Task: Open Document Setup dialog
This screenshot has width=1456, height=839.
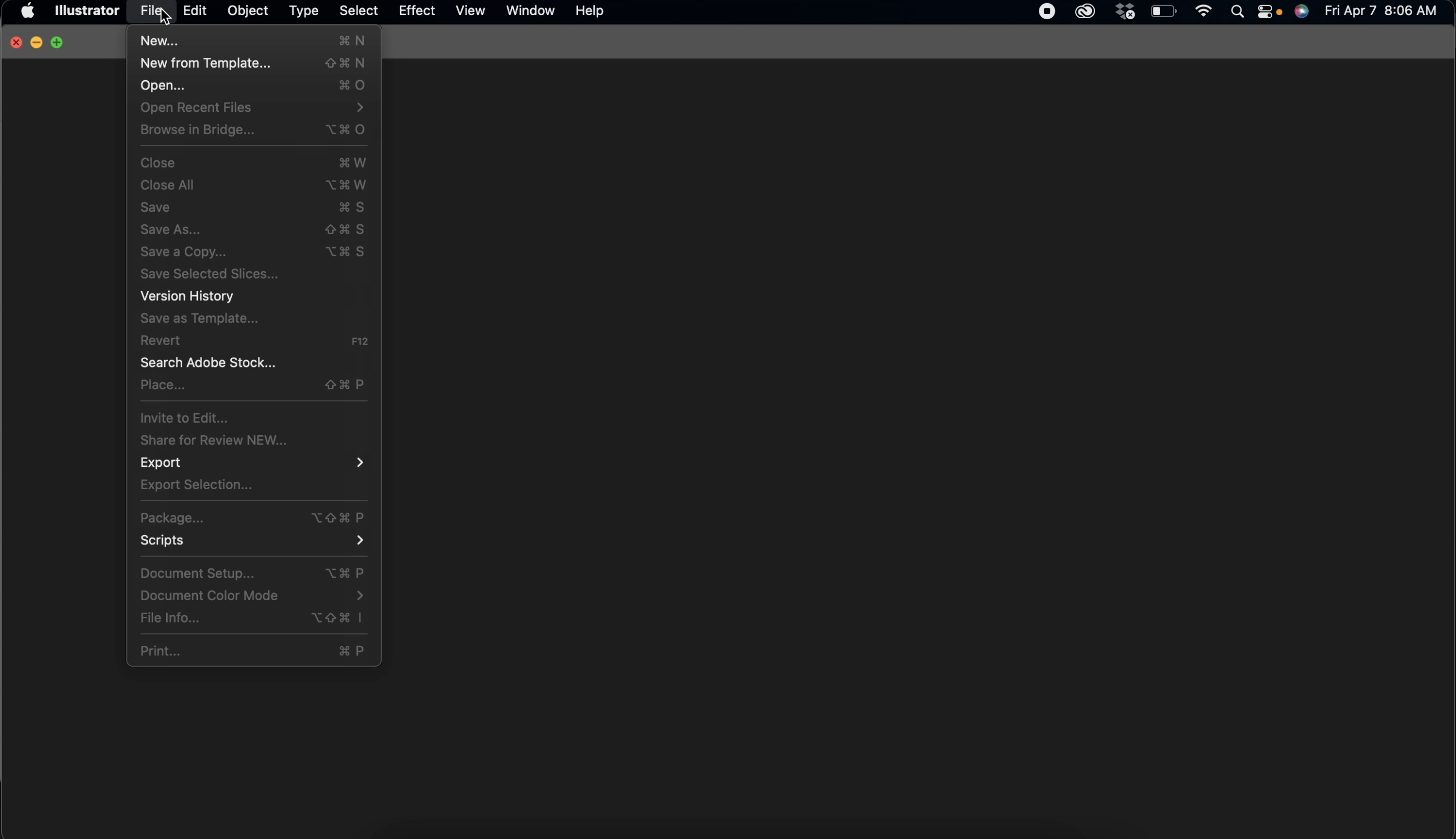Action: click(x=197, y=573)
